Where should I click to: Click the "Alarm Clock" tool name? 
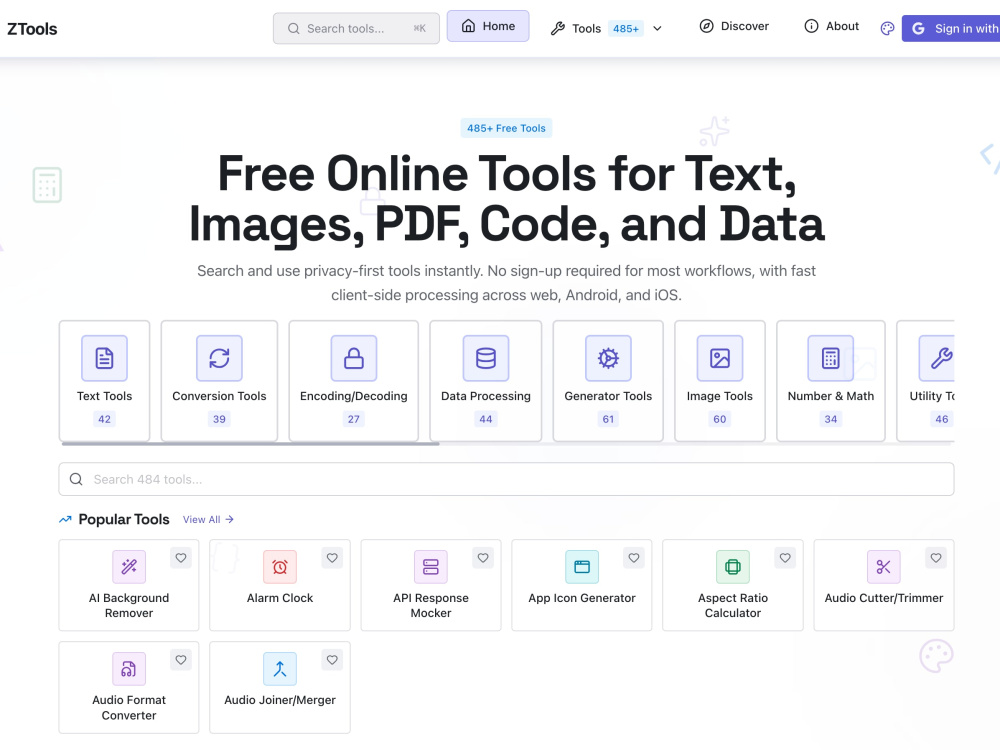pos(280,598)
